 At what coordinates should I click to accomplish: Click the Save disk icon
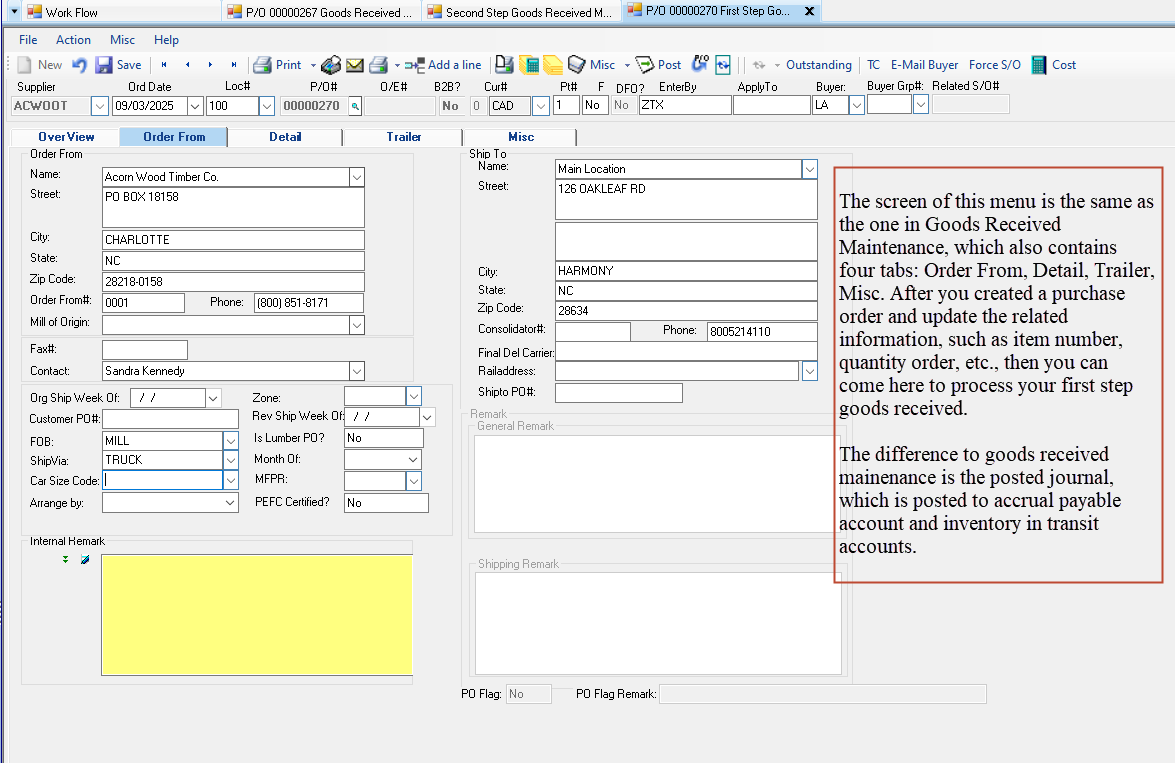104,65
